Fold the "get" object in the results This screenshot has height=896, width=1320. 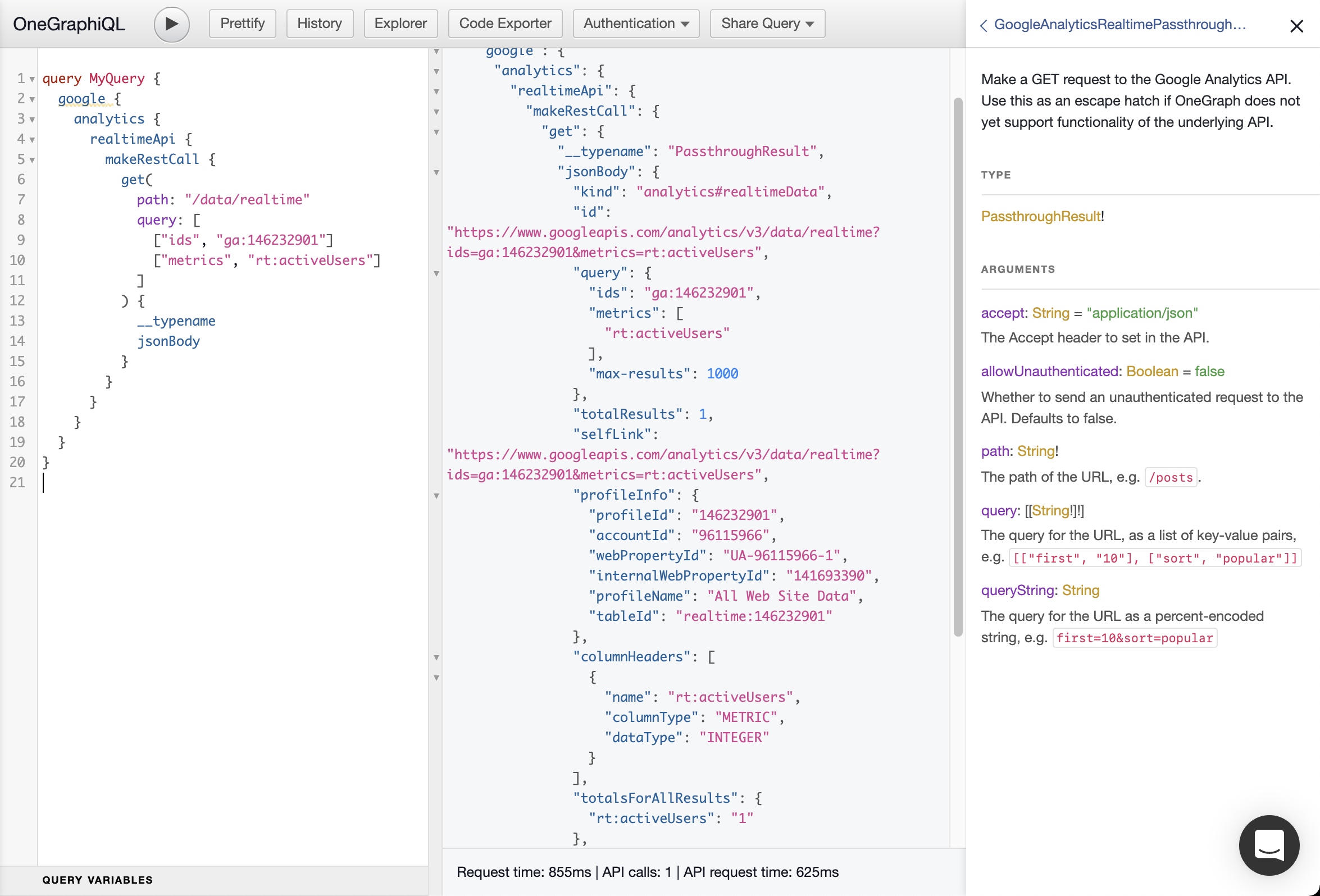437,132
